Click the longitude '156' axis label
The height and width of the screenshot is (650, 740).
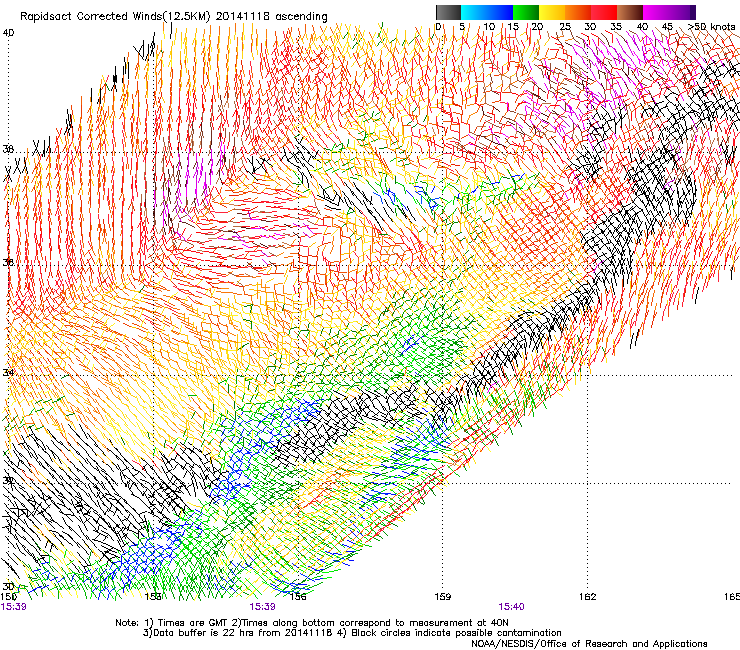click(x=298, y=597)
